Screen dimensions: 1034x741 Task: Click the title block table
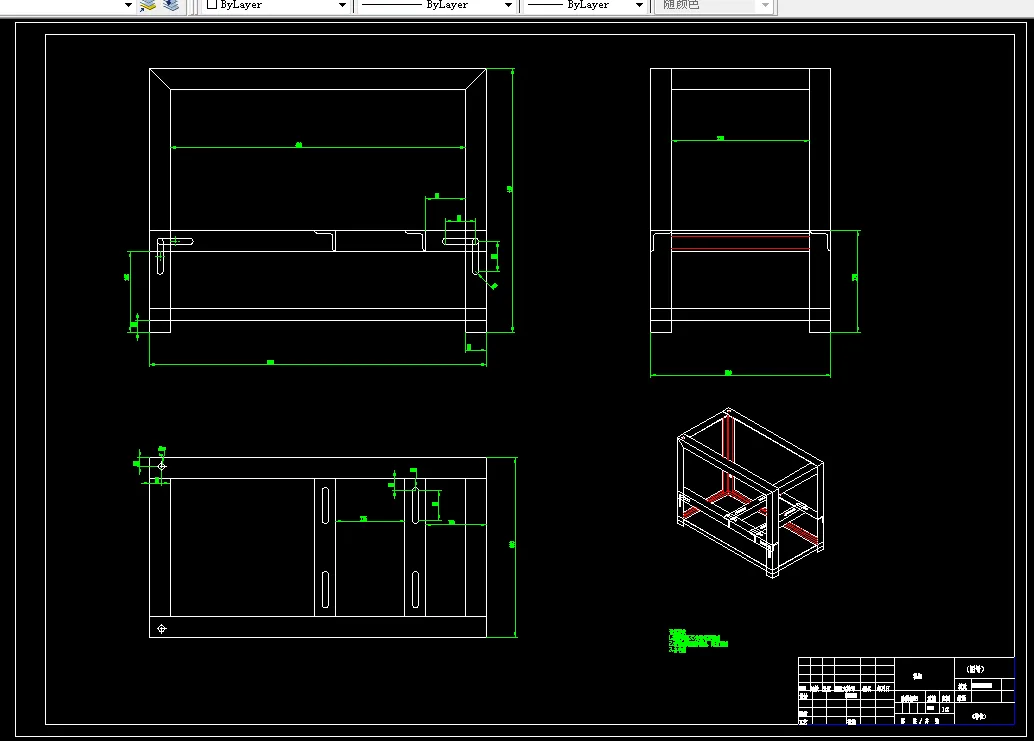(x=906, y=690)
